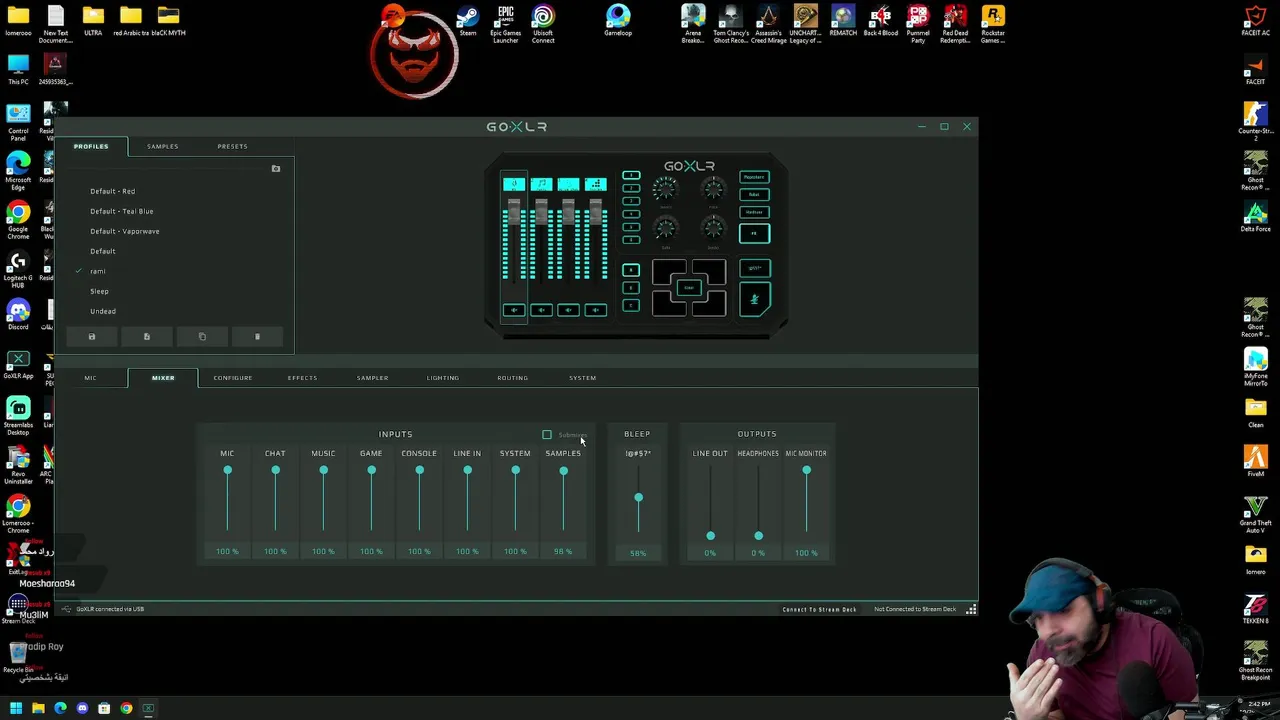The height and width of the screenshot is (720, 1280).
Task: Select the rami profile
Action: 97,271
